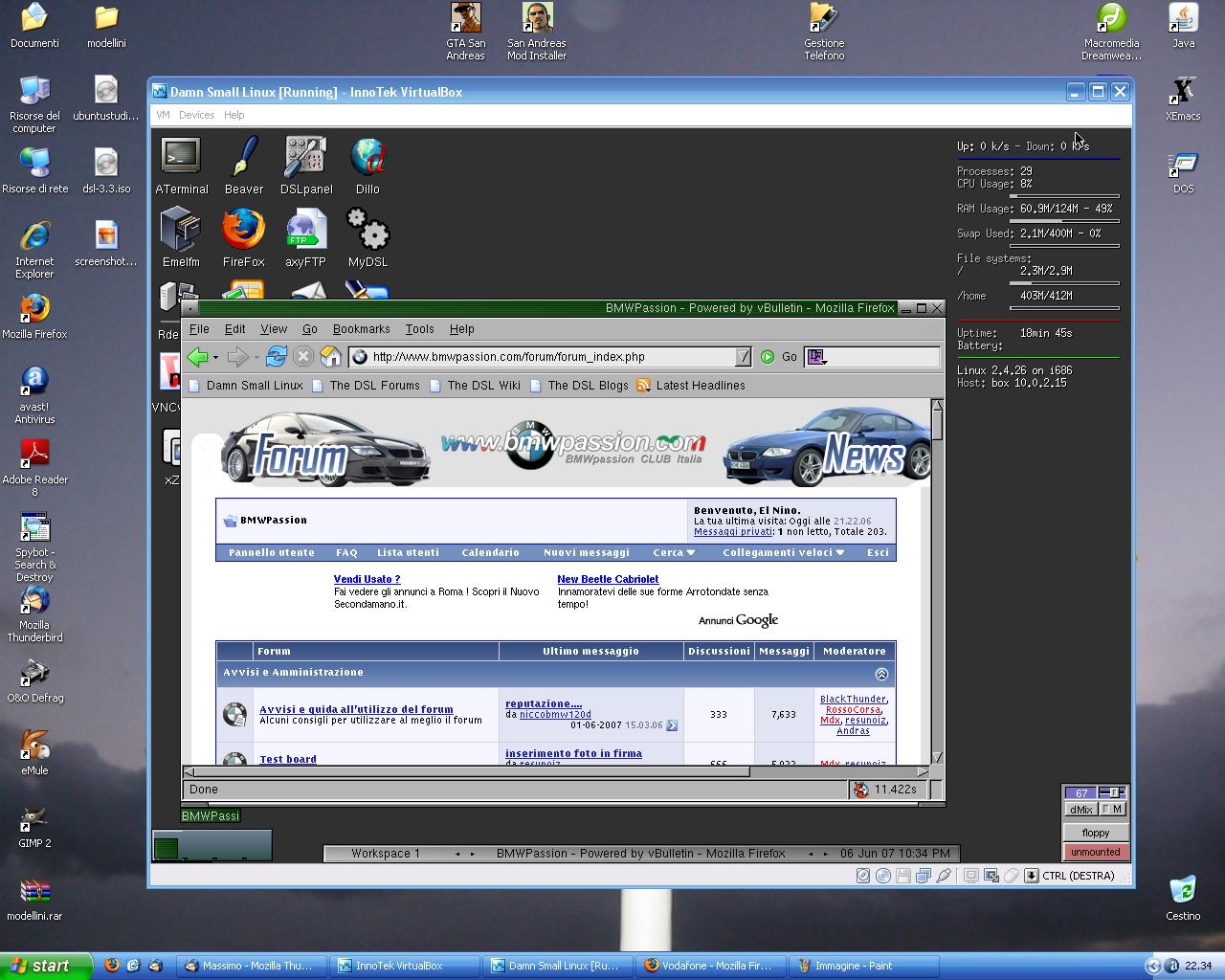Click the VirtualBox CD-ROM status icon
The height and width of the screenshot is (980, 1225).
click(882, 876)
